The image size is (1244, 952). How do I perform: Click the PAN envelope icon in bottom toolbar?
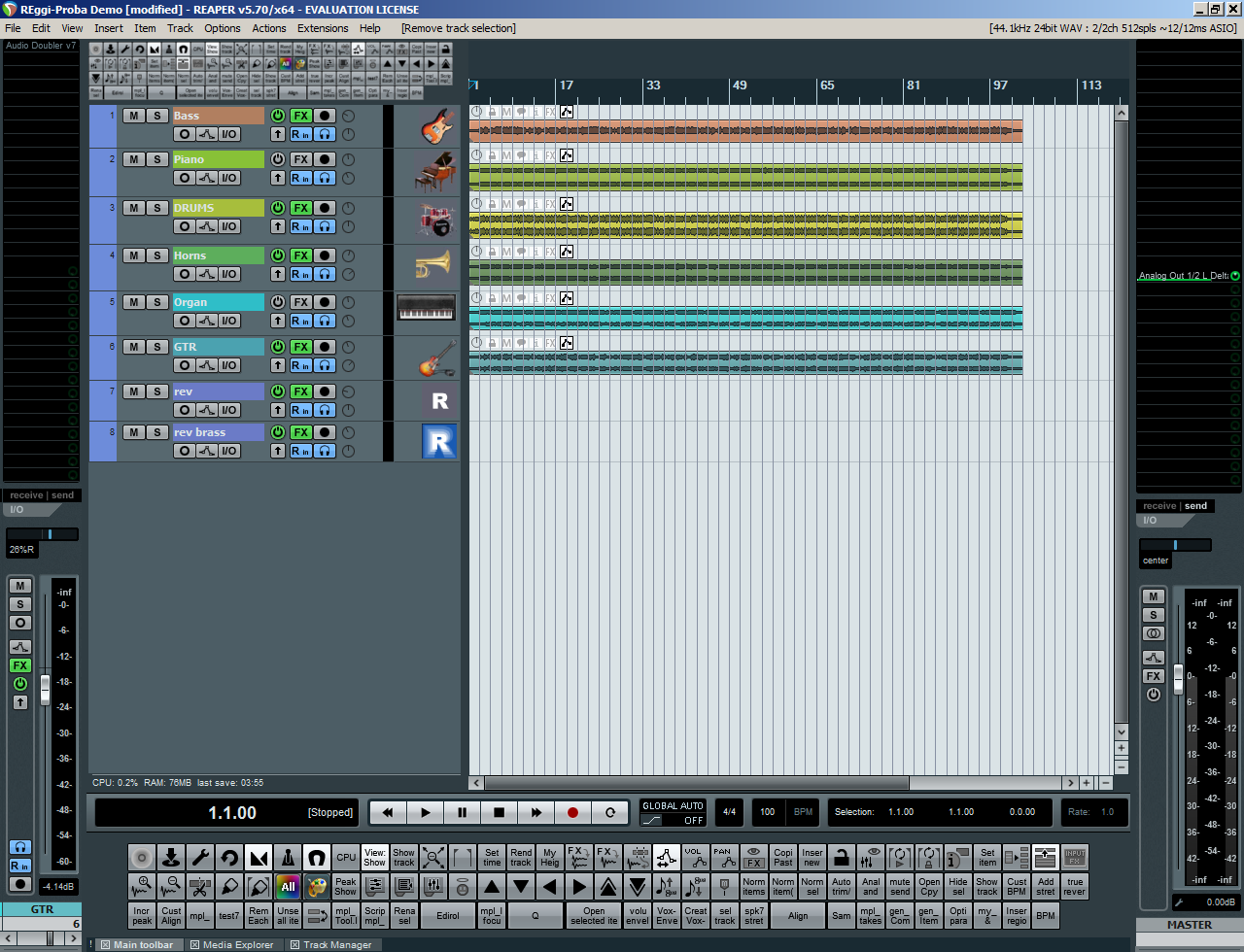point(725,858)
